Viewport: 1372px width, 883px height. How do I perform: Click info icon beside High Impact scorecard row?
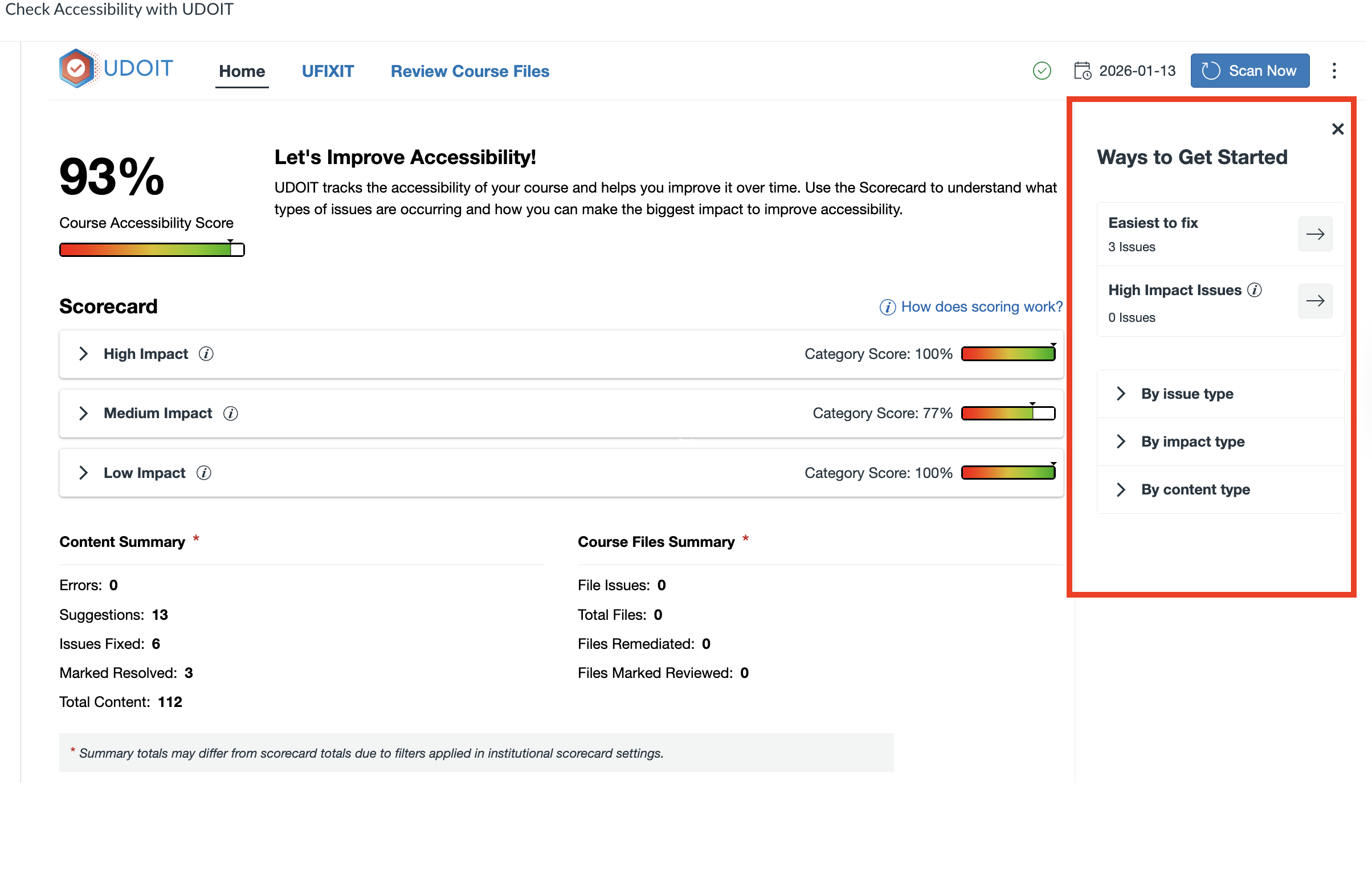(x=206, y=354)
